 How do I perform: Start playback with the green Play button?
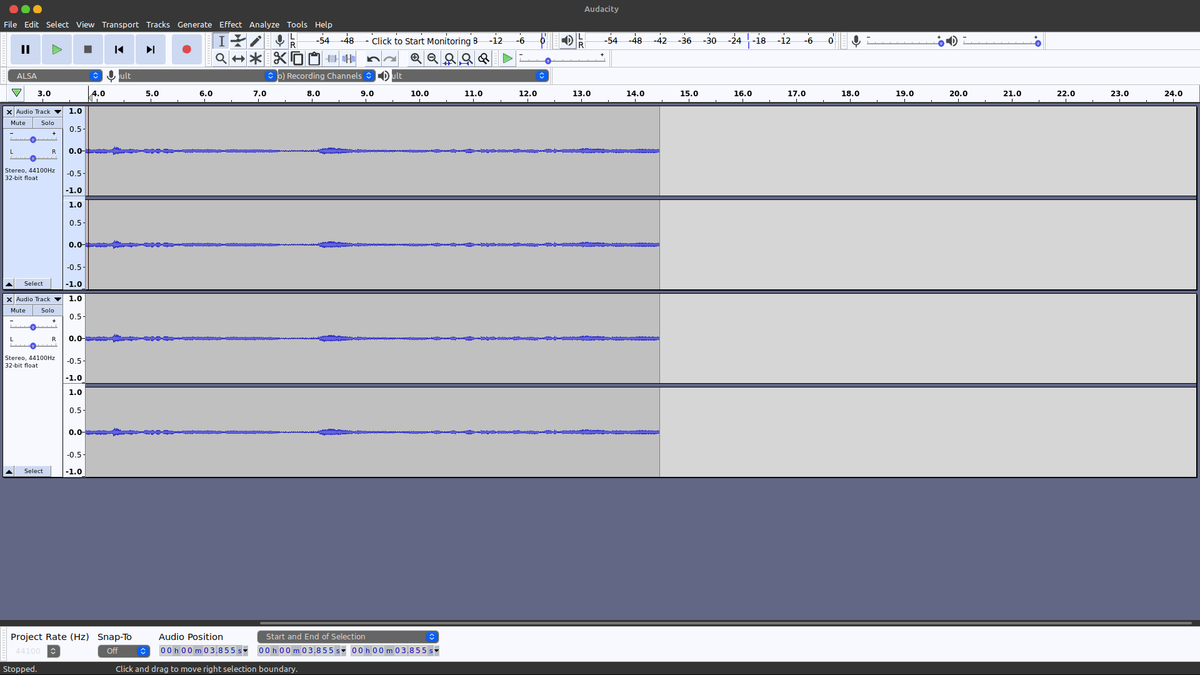tap(56, 49)
